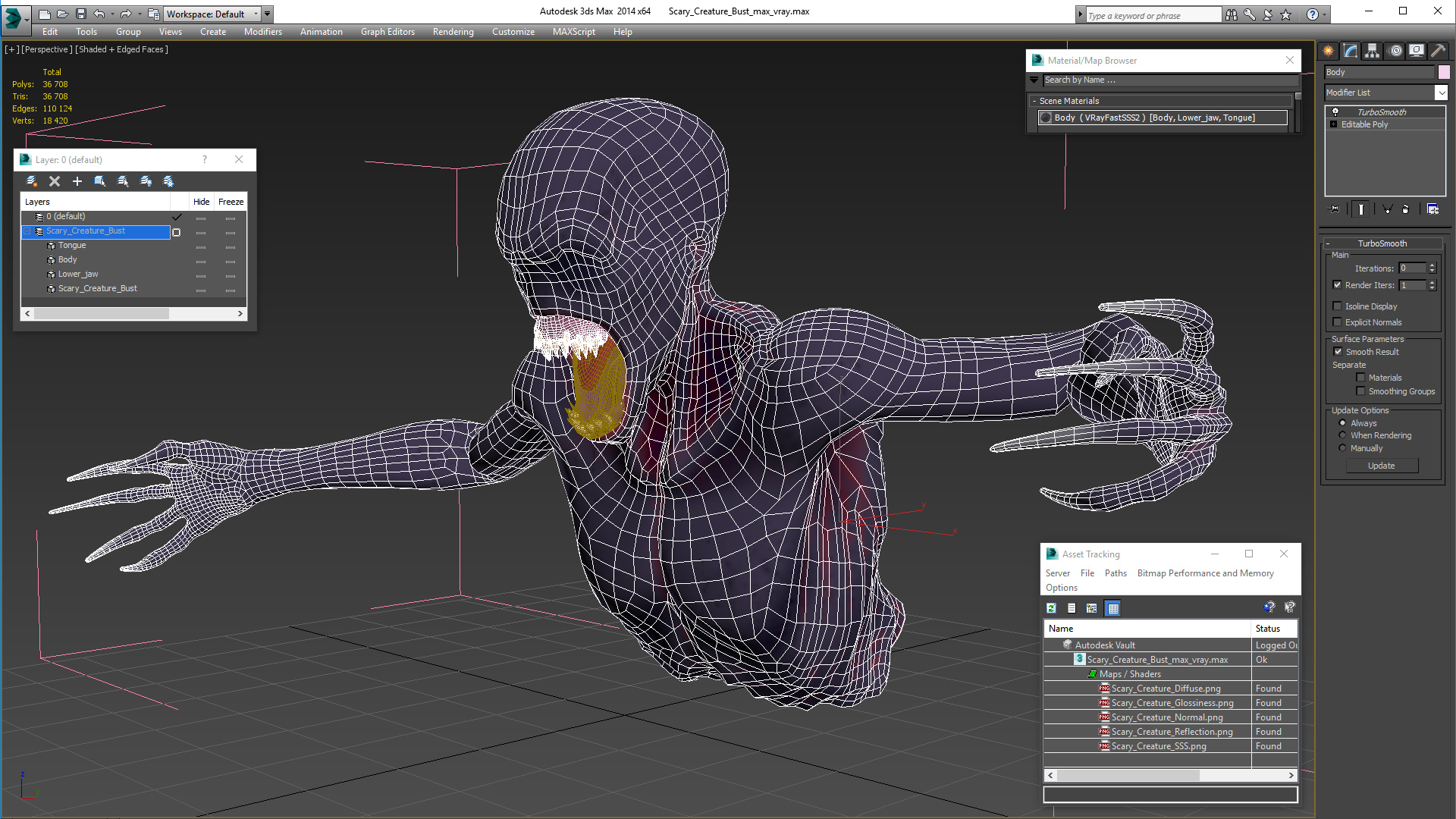The height and width of the screenshot is (819, 1456).
Task: Open the Hierarchy command panel tab
Action: (1372, 51)
